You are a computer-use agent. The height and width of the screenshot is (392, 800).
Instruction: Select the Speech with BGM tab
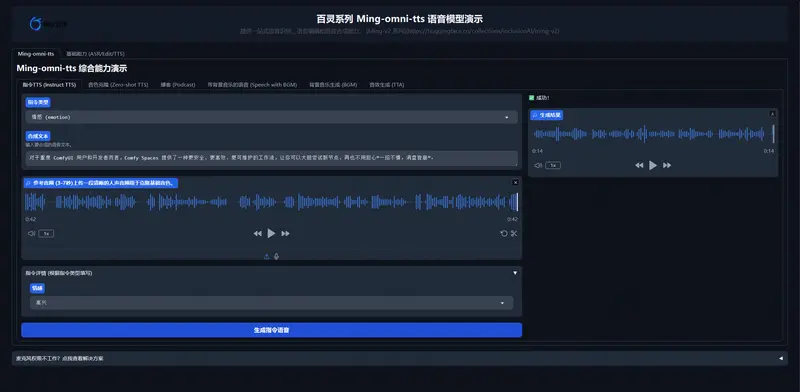pos(252,85)
